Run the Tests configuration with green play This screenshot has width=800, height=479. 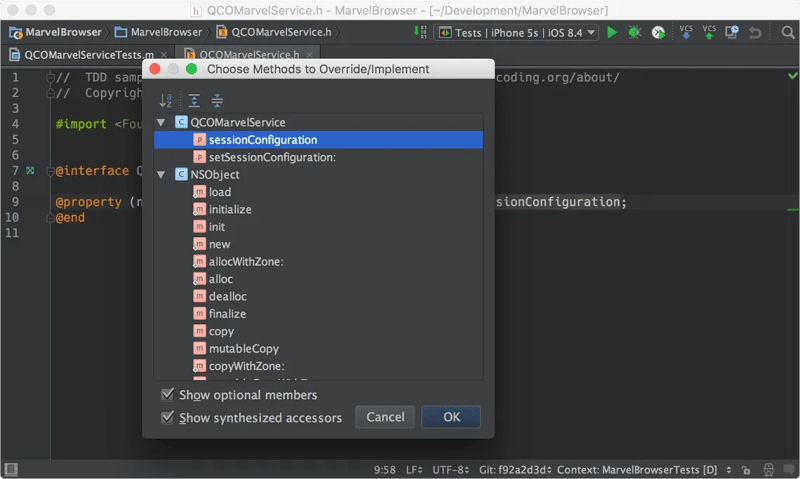click(x=612, y=33)
